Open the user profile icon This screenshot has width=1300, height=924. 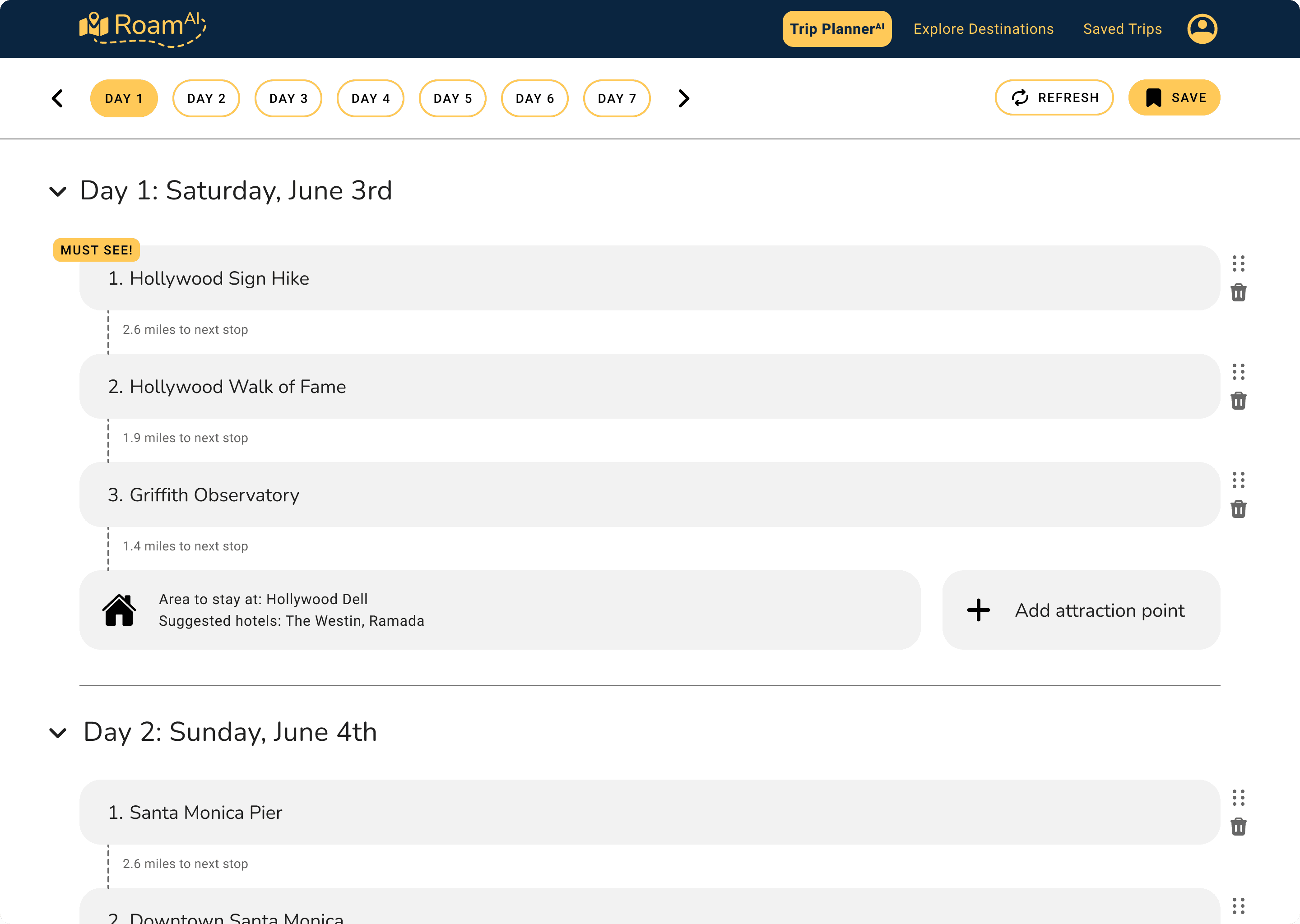click(x=1202, y=28)
